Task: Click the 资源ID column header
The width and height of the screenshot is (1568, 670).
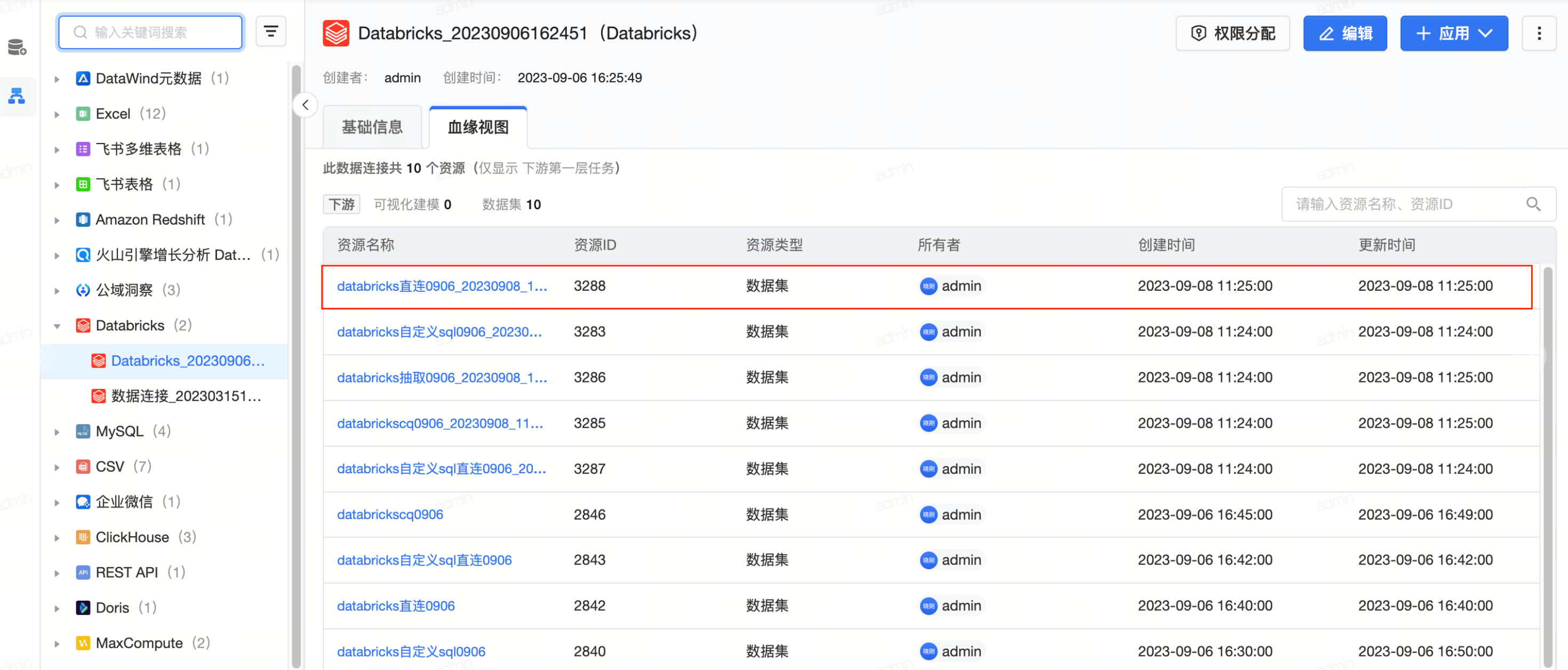Action: click(x=595, y=245)
